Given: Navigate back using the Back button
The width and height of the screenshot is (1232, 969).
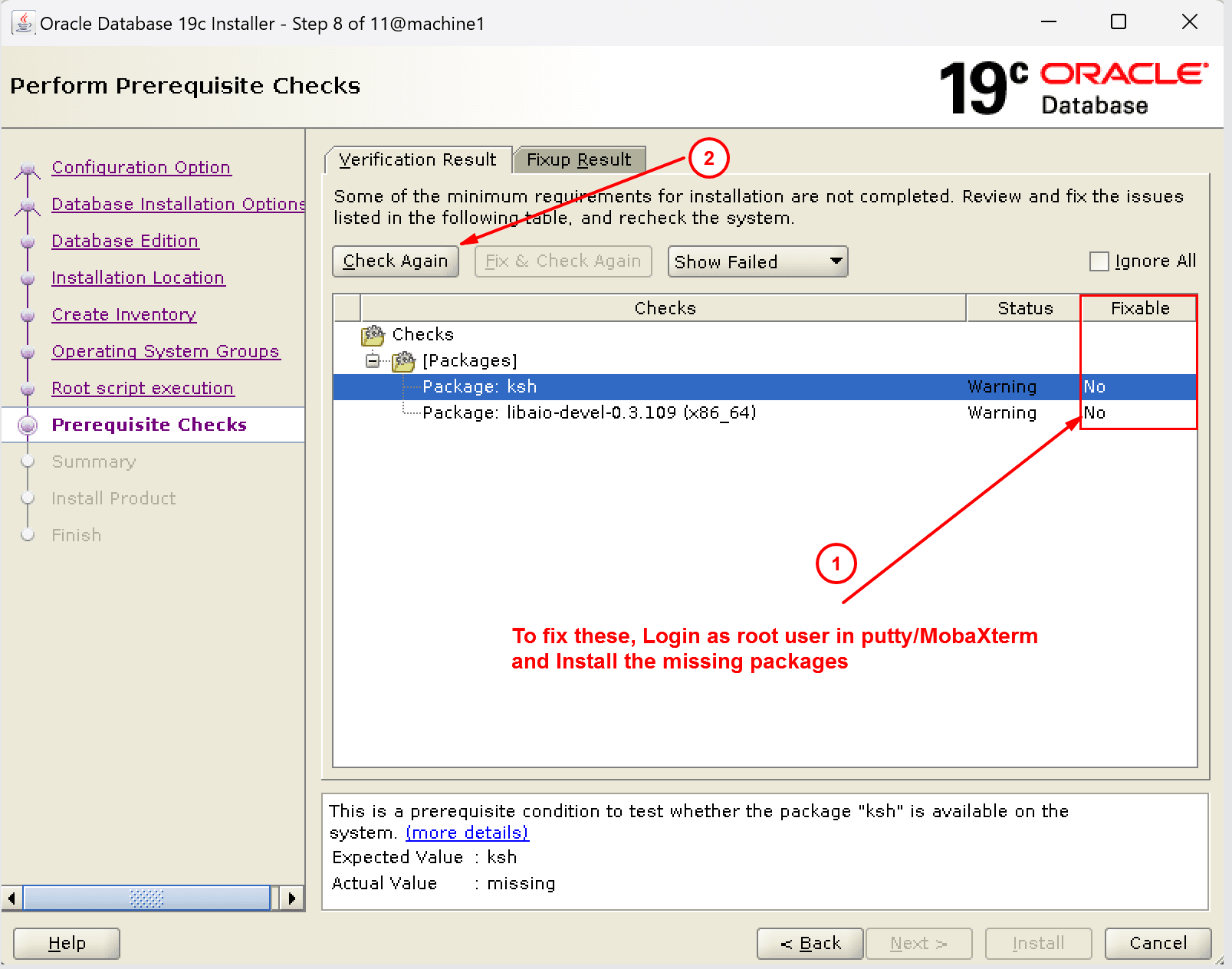Looking at the screenshot, I should (x=810, y=943).
